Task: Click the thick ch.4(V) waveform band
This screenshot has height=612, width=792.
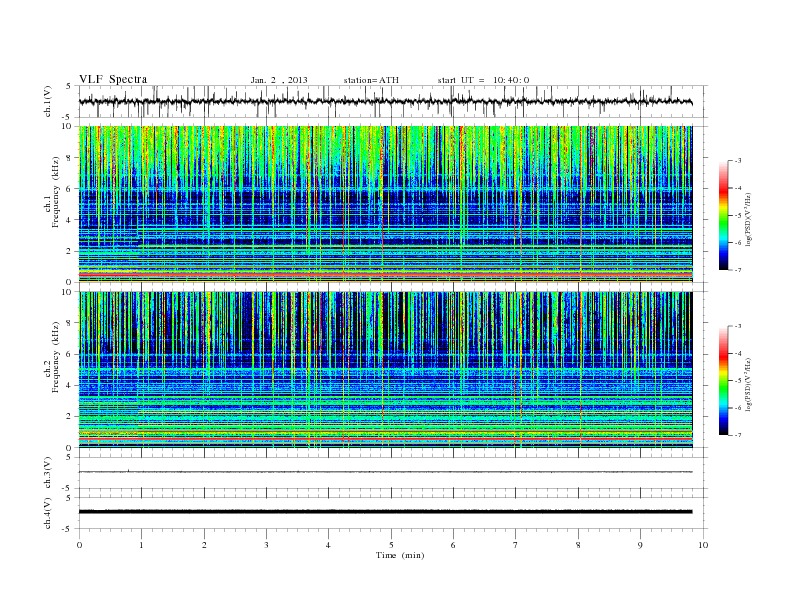Action: 385,512
